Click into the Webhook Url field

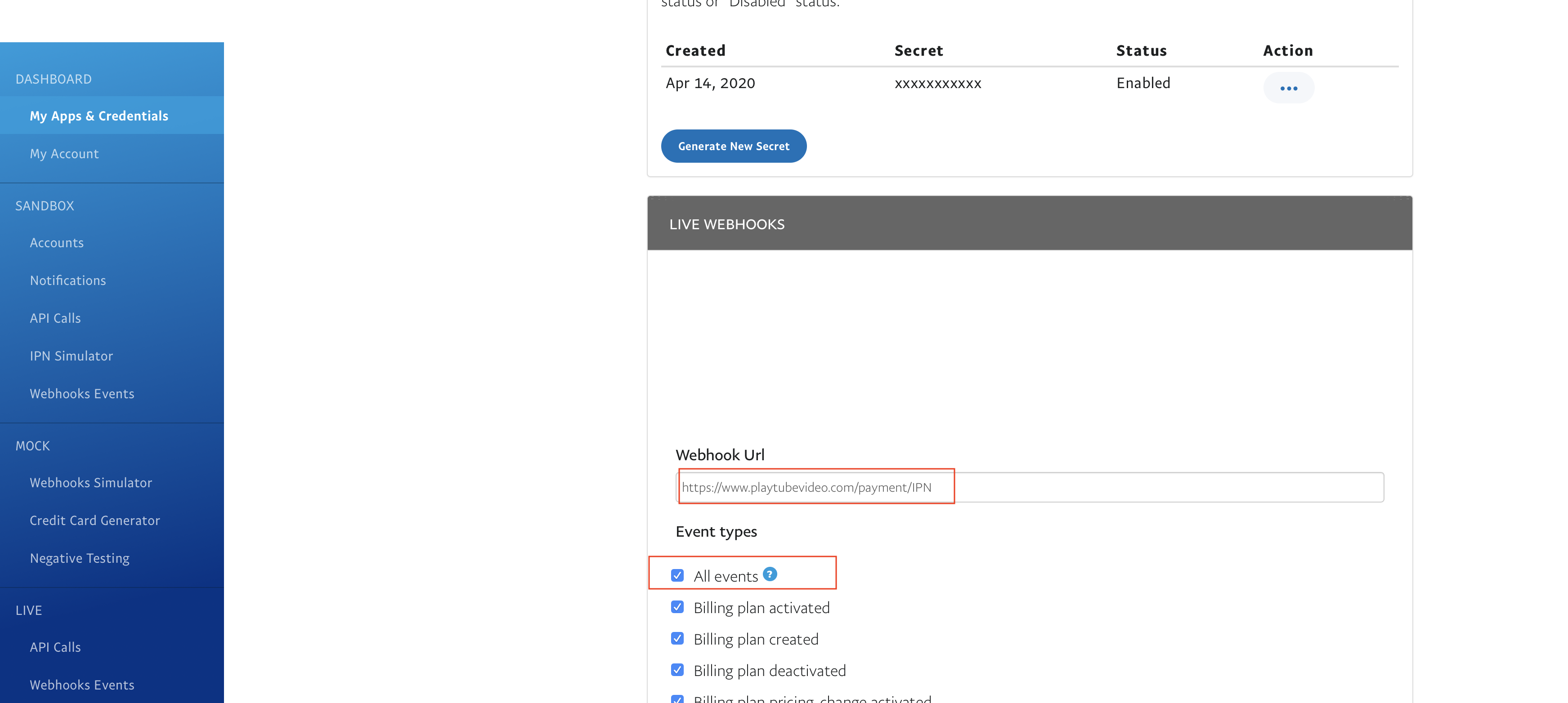(1029, 487)
